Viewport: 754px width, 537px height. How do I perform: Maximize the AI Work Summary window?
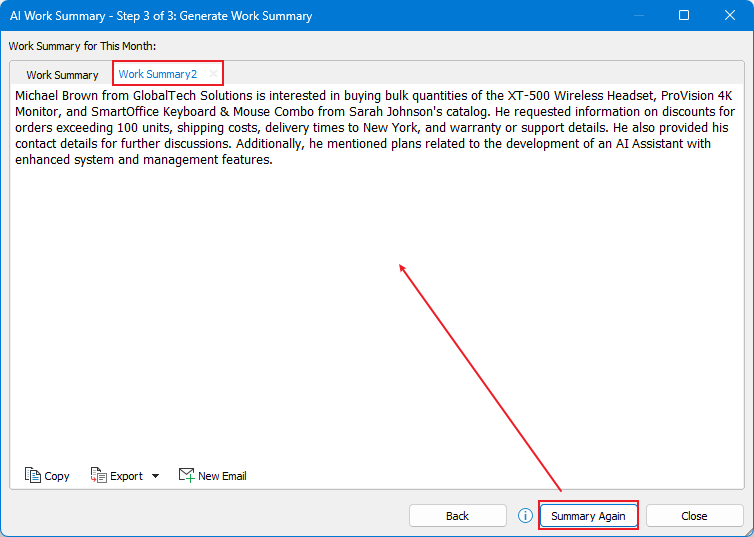(684, 16)
